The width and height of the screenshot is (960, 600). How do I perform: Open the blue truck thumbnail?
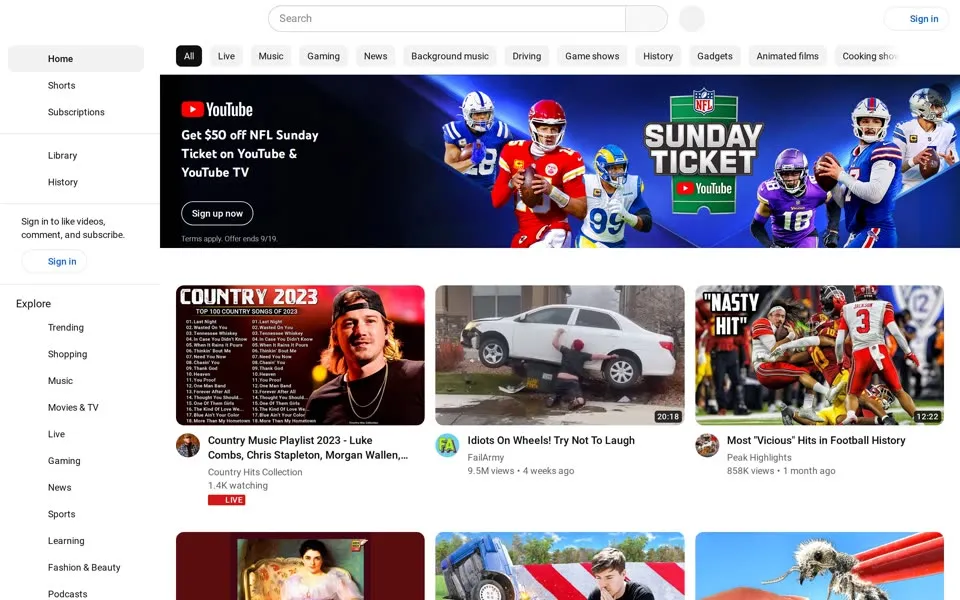click(x=560, y=566)
